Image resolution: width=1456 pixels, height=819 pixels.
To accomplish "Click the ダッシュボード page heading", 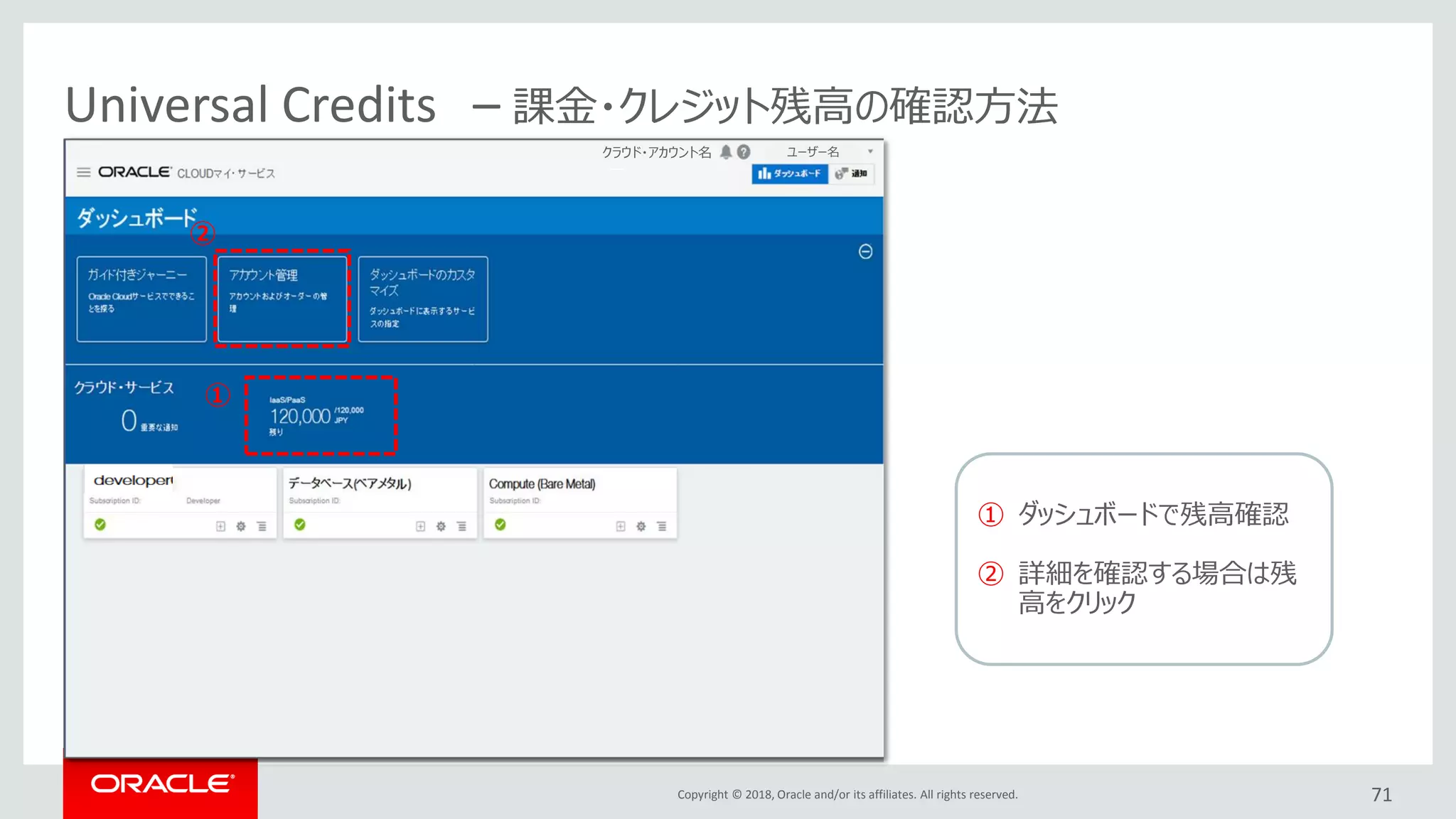I will point(136,218).
